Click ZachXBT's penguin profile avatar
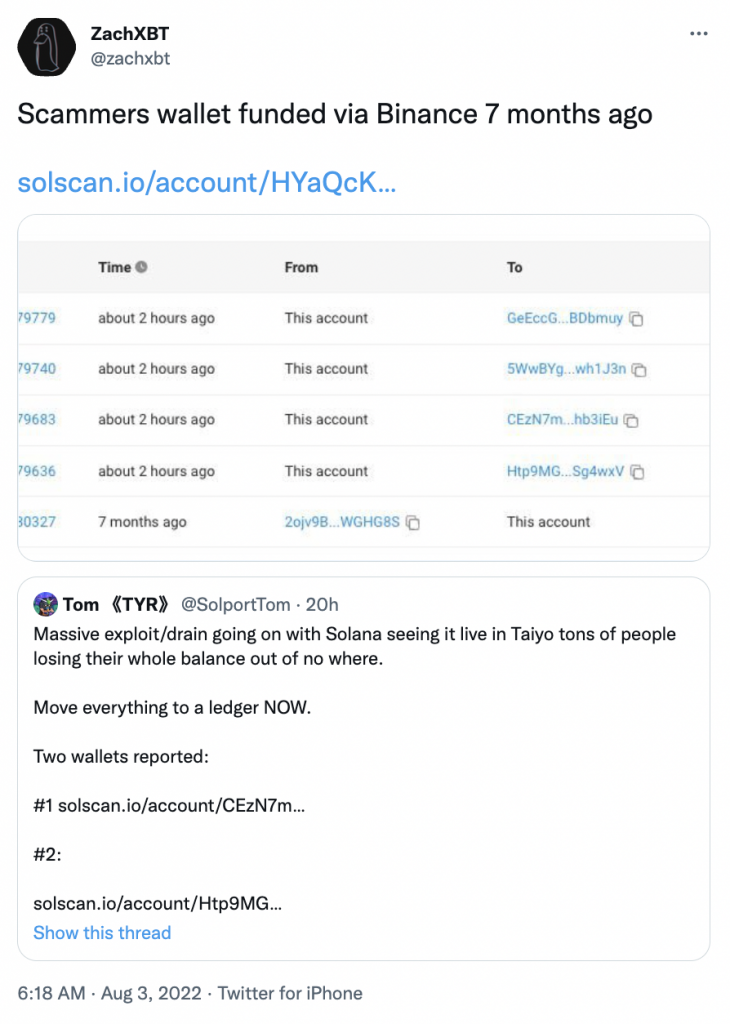 coord(46,47)
